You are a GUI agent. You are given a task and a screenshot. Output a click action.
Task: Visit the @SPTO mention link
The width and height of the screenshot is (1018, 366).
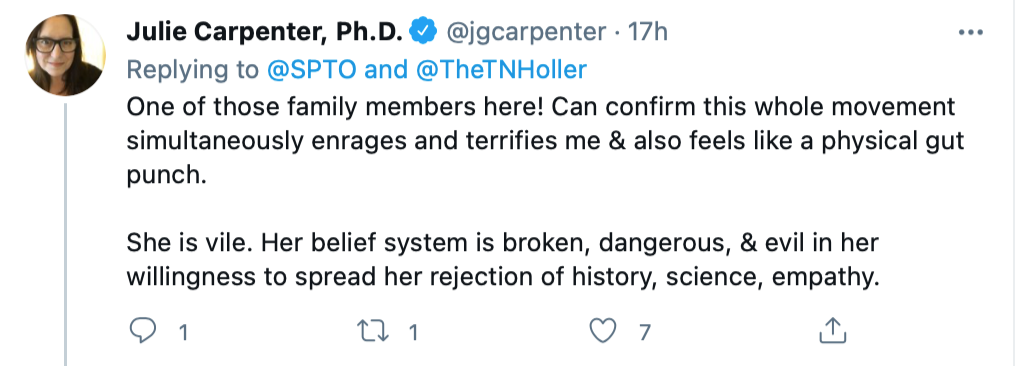pyautogui.click(x=312, y=69)
